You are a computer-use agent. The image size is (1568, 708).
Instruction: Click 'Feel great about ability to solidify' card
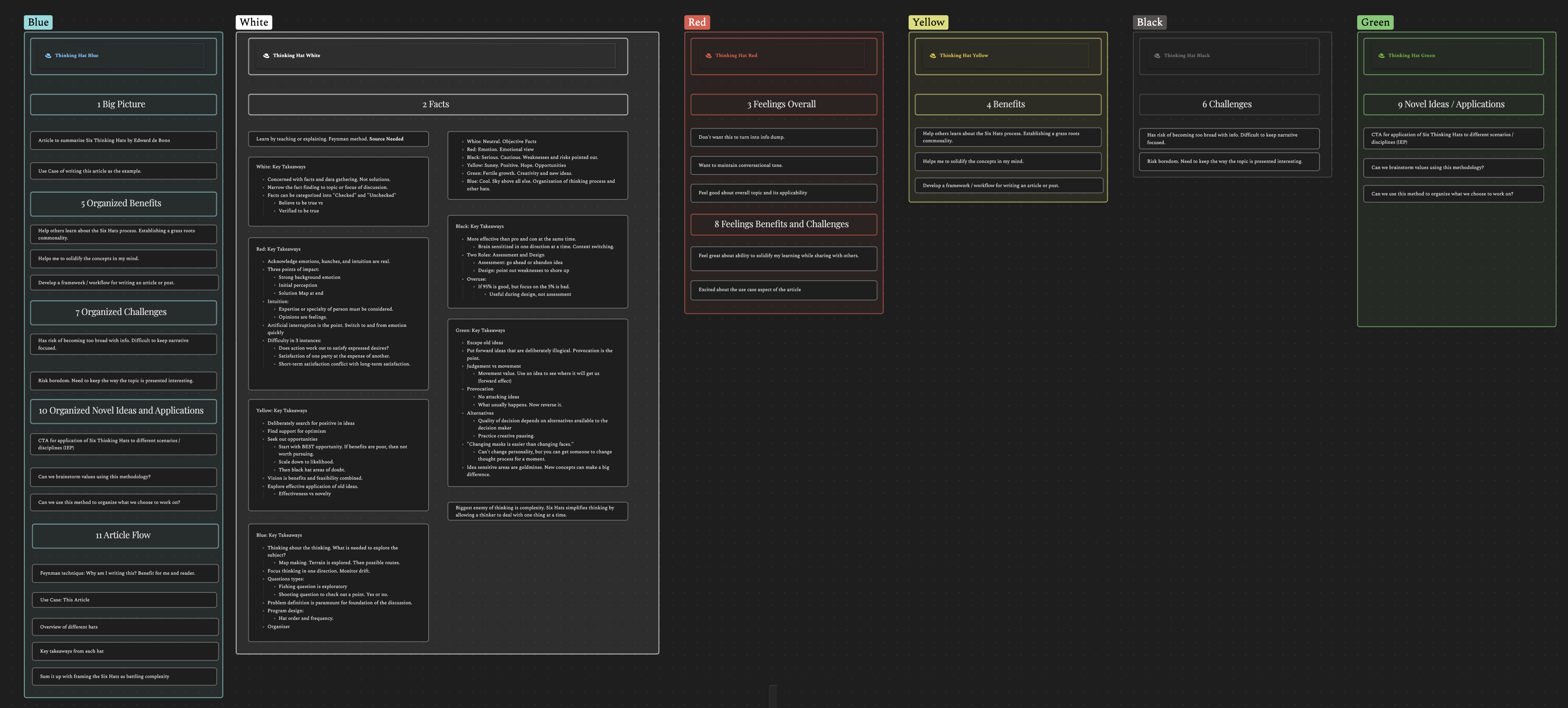[783, 259]
